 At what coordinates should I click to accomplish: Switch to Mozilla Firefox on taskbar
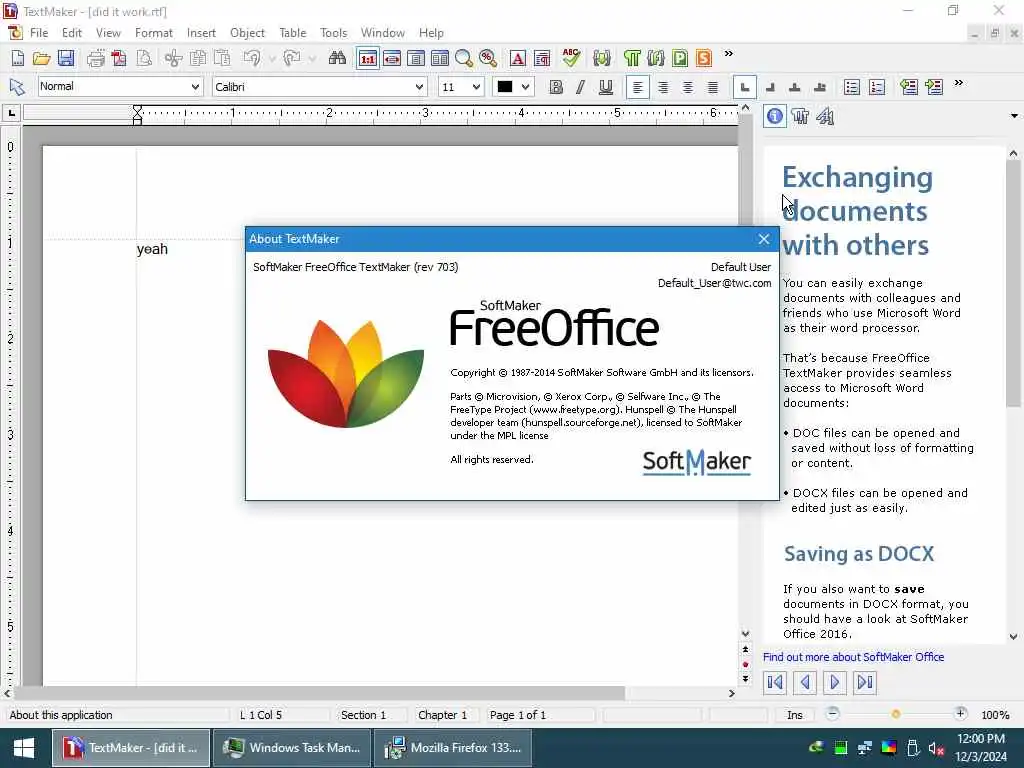(x=453, y=748)
